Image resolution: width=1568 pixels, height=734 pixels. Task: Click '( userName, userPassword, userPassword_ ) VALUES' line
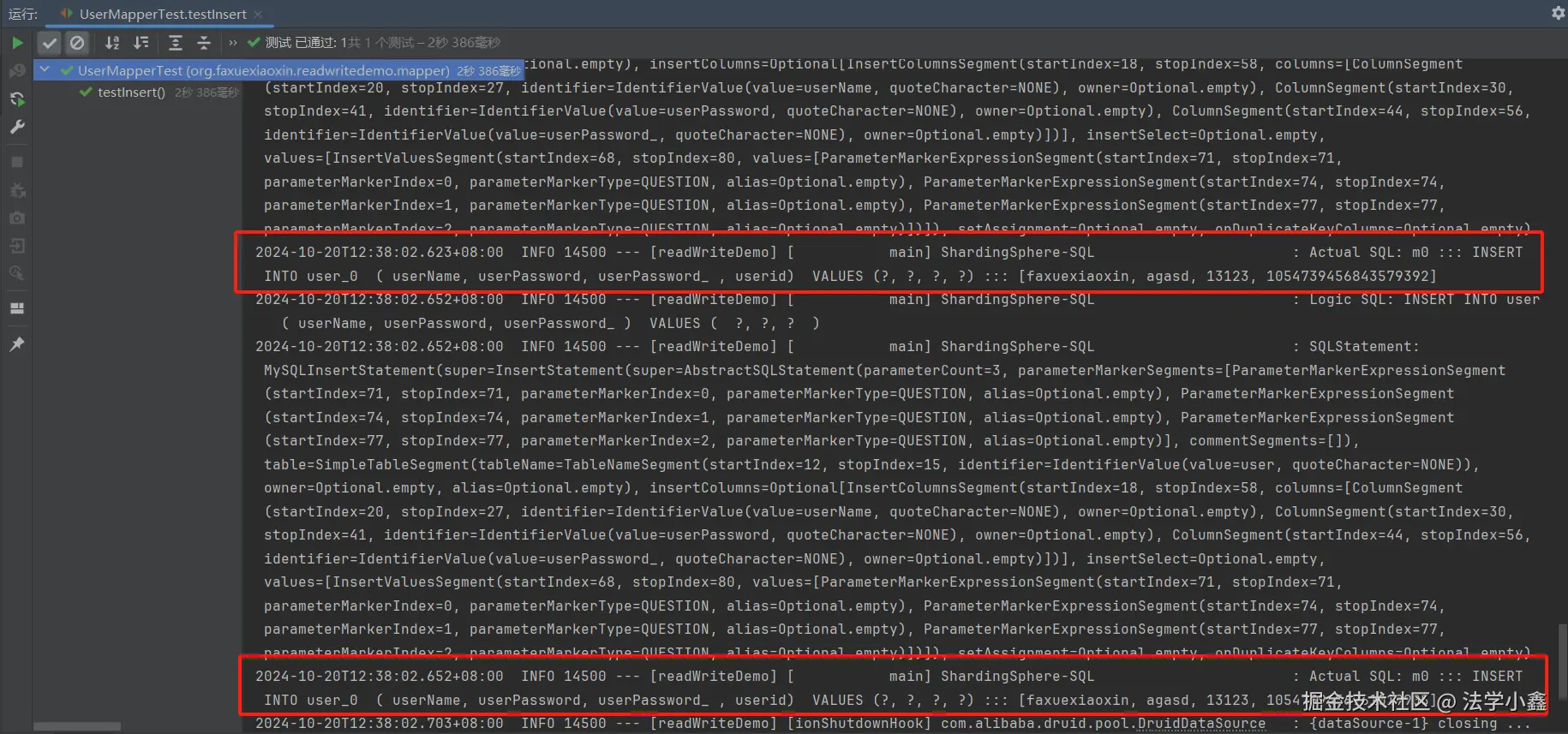pos(550,324)
